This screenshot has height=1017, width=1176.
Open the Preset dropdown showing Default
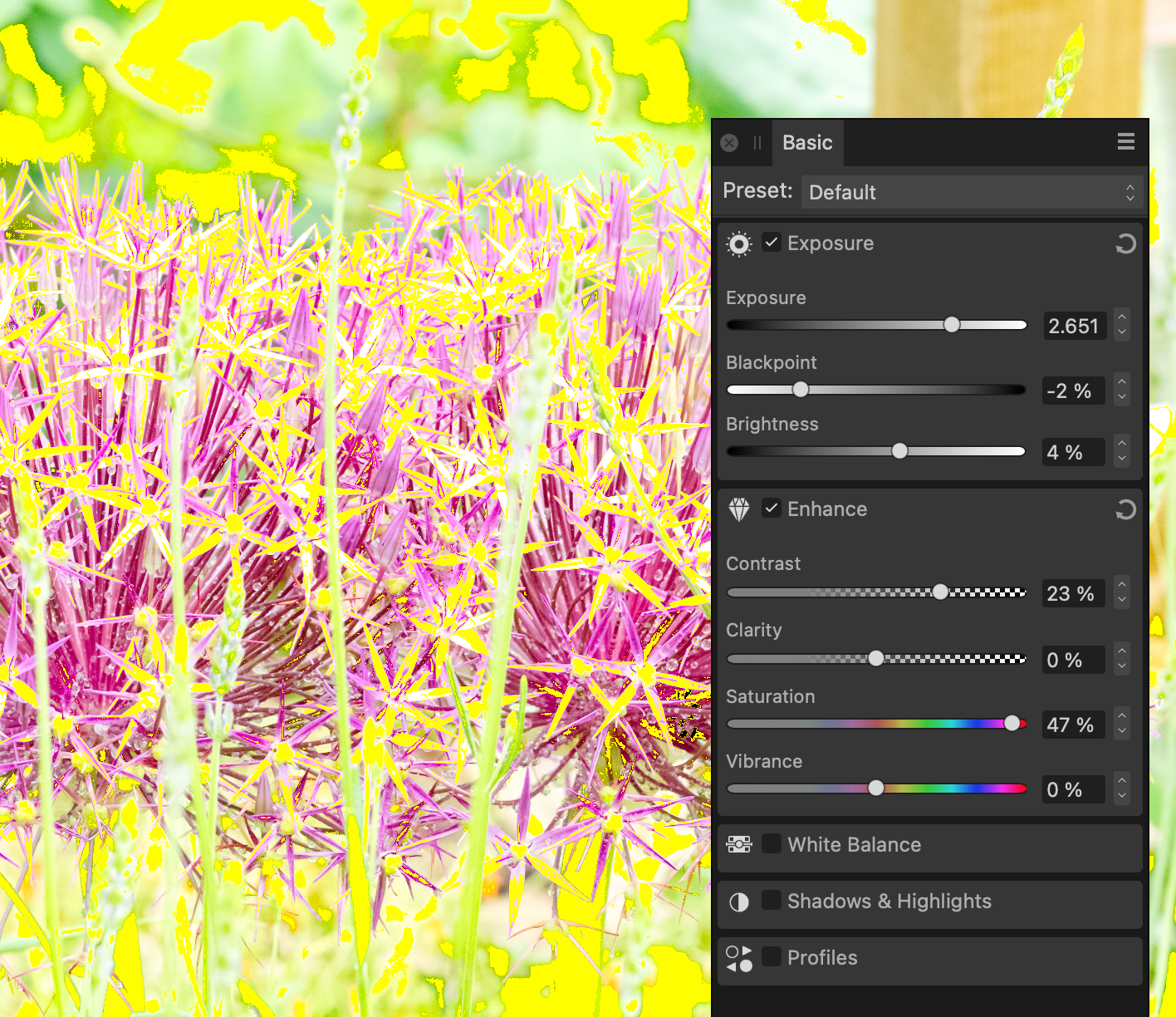coord(972,192)
